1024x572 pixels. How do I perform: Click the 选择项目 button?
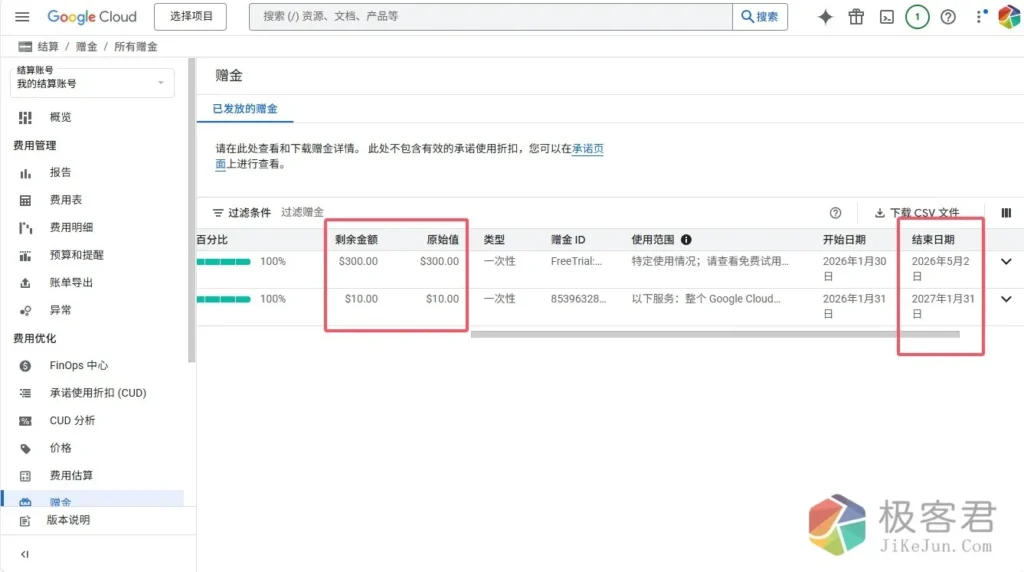click(x=190, y=17)
